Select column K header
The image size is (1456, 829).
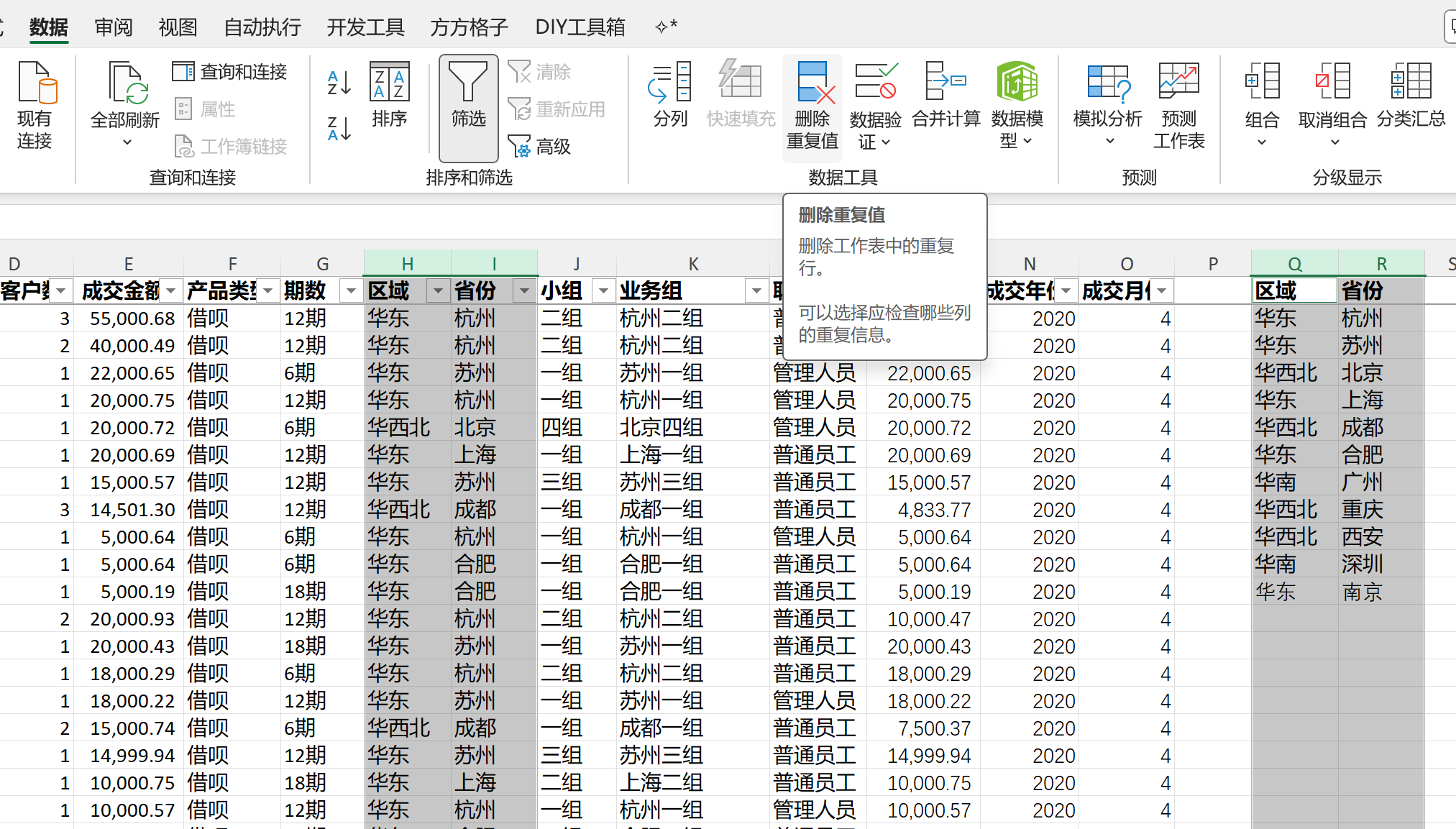point(692,264)
